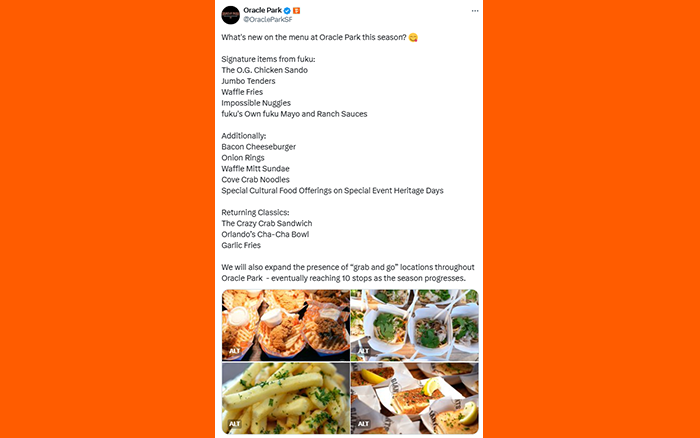Click the 'grab and go' locations sentence
Viewport: 700px width, 438px height.
[x=348, y=273]
